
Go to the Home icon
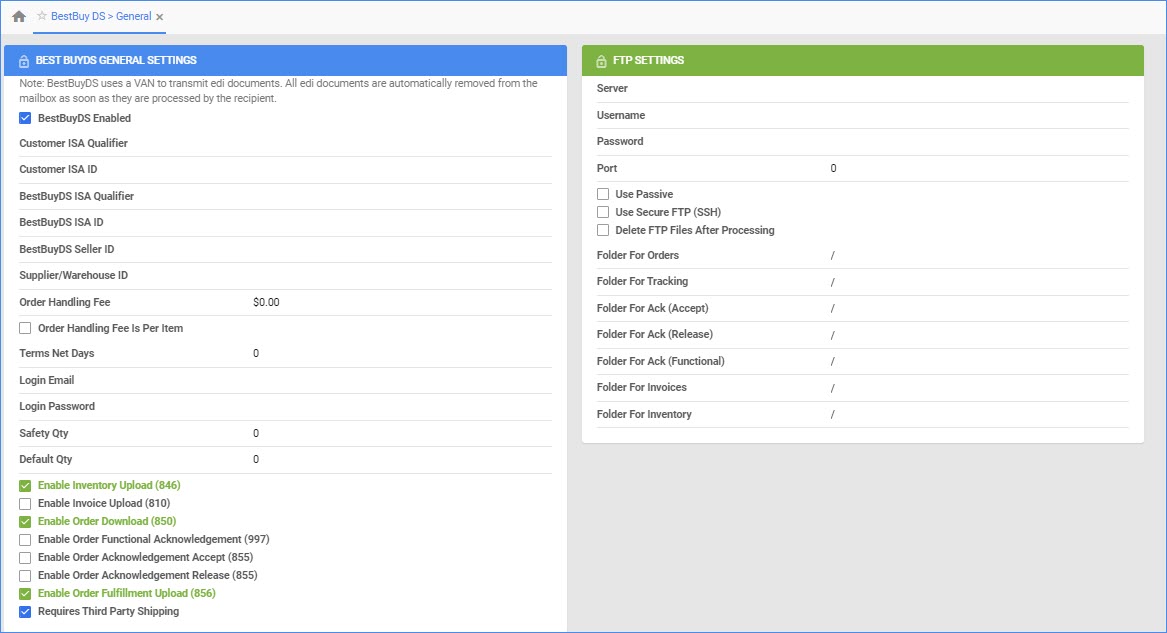pos(19,16)
